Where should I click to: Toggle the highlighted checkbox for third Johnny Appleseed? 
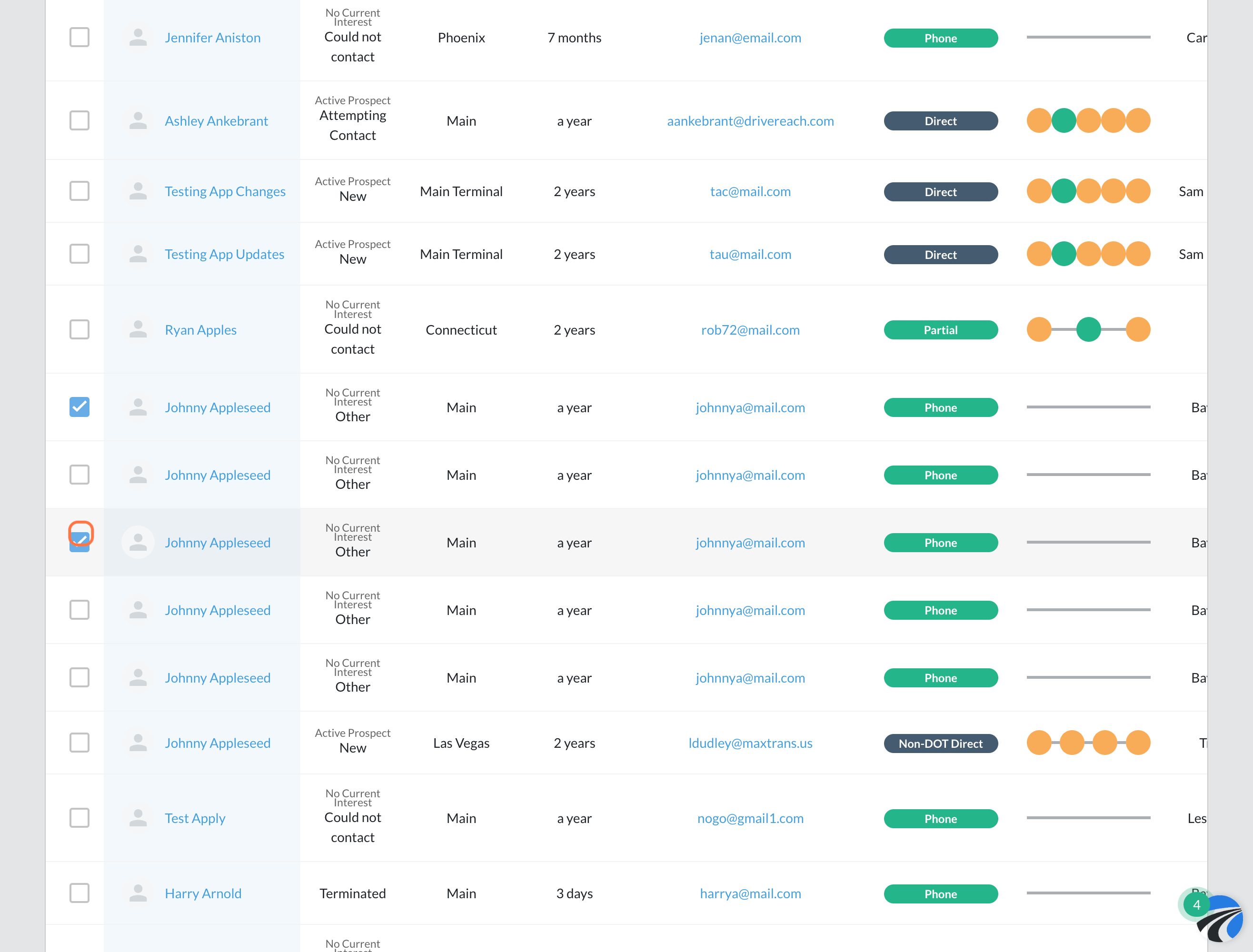click(x=79, y=542)
